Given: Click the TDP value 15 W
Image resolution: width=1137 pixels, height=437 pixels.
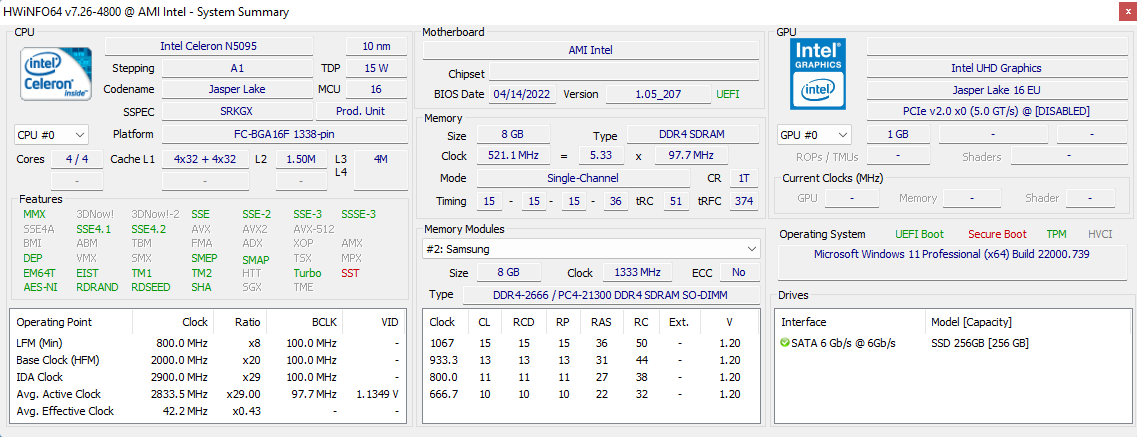Looking at the screenshot, I should point(376,68).
